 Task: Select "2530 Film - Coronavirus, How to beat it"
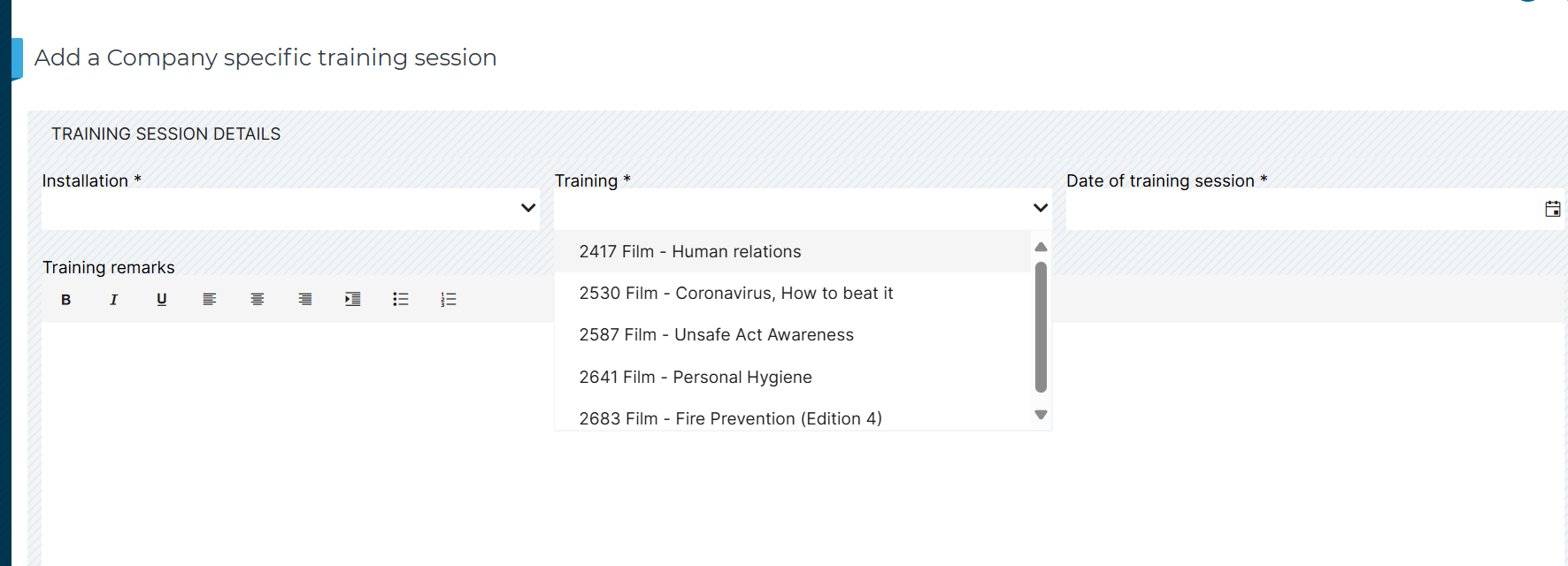(x=736, y=293)
